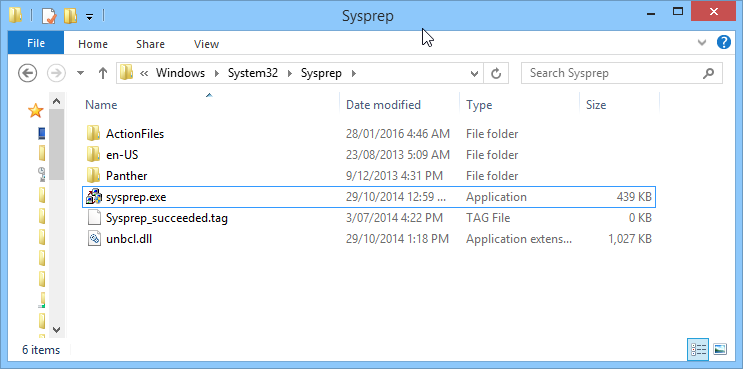Click the 439 KB size cell
Screen dimensions: 743x369
click(x=633, y=197)
